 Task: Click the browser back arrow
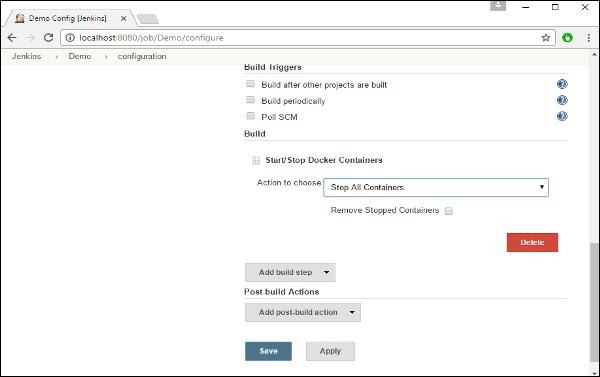12,38
